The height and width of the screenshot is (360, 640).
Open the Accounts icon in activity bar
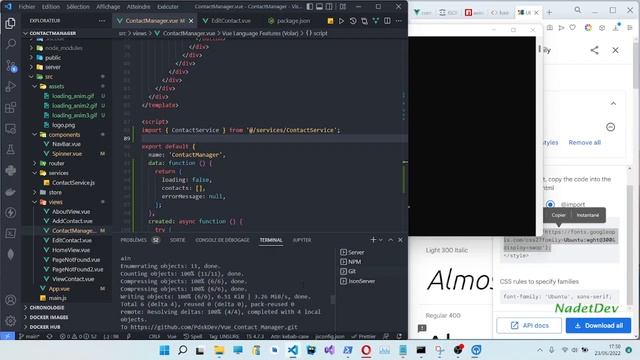click(11, 300)
